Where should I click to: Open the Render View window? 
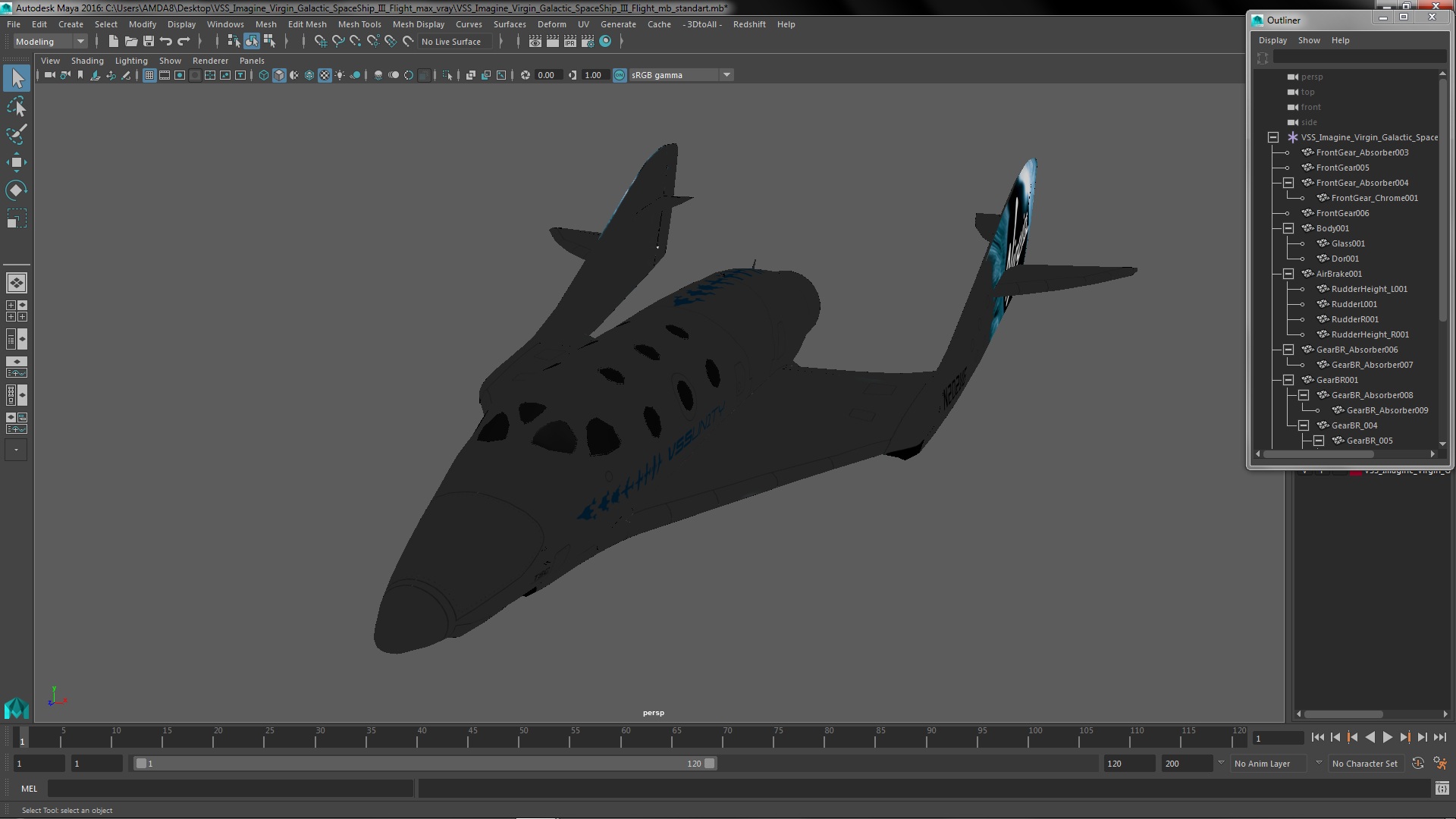click(535, 42)
